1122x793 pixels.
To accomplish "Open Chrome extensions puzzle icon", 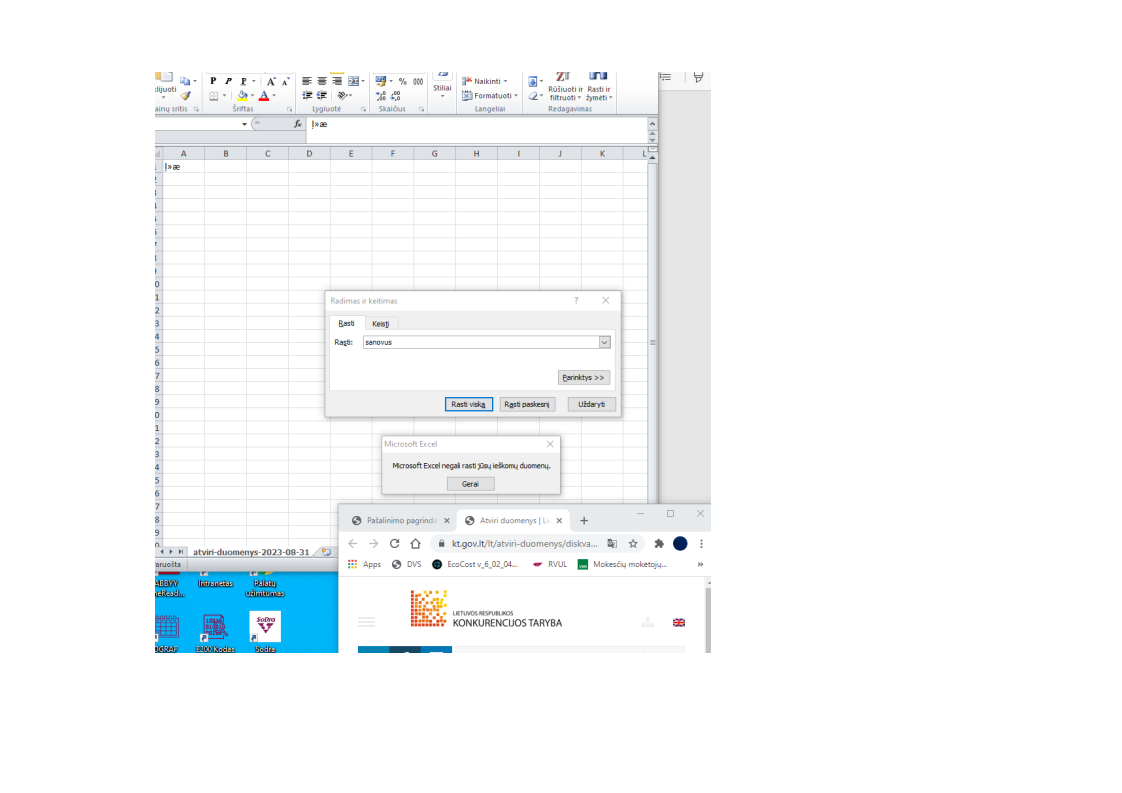I will pyautogui.click(x=658, y=544).
